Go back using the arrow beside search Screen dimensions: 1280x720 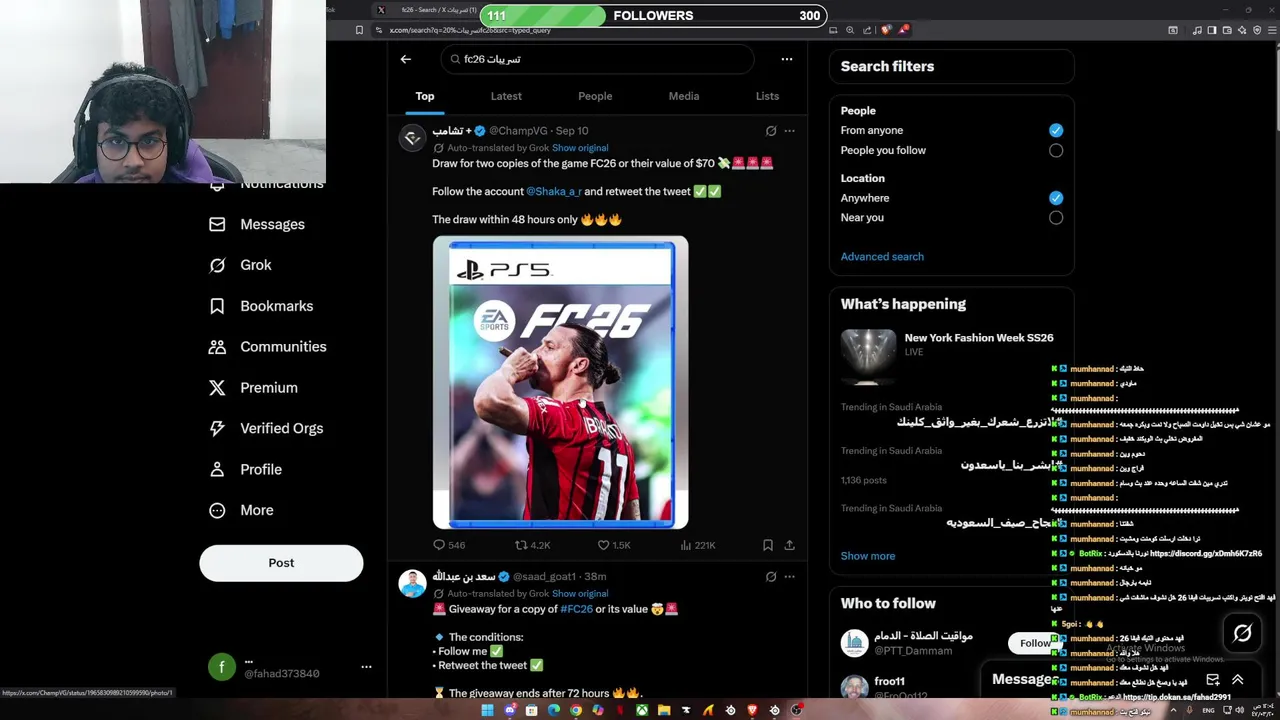(405, 59)
